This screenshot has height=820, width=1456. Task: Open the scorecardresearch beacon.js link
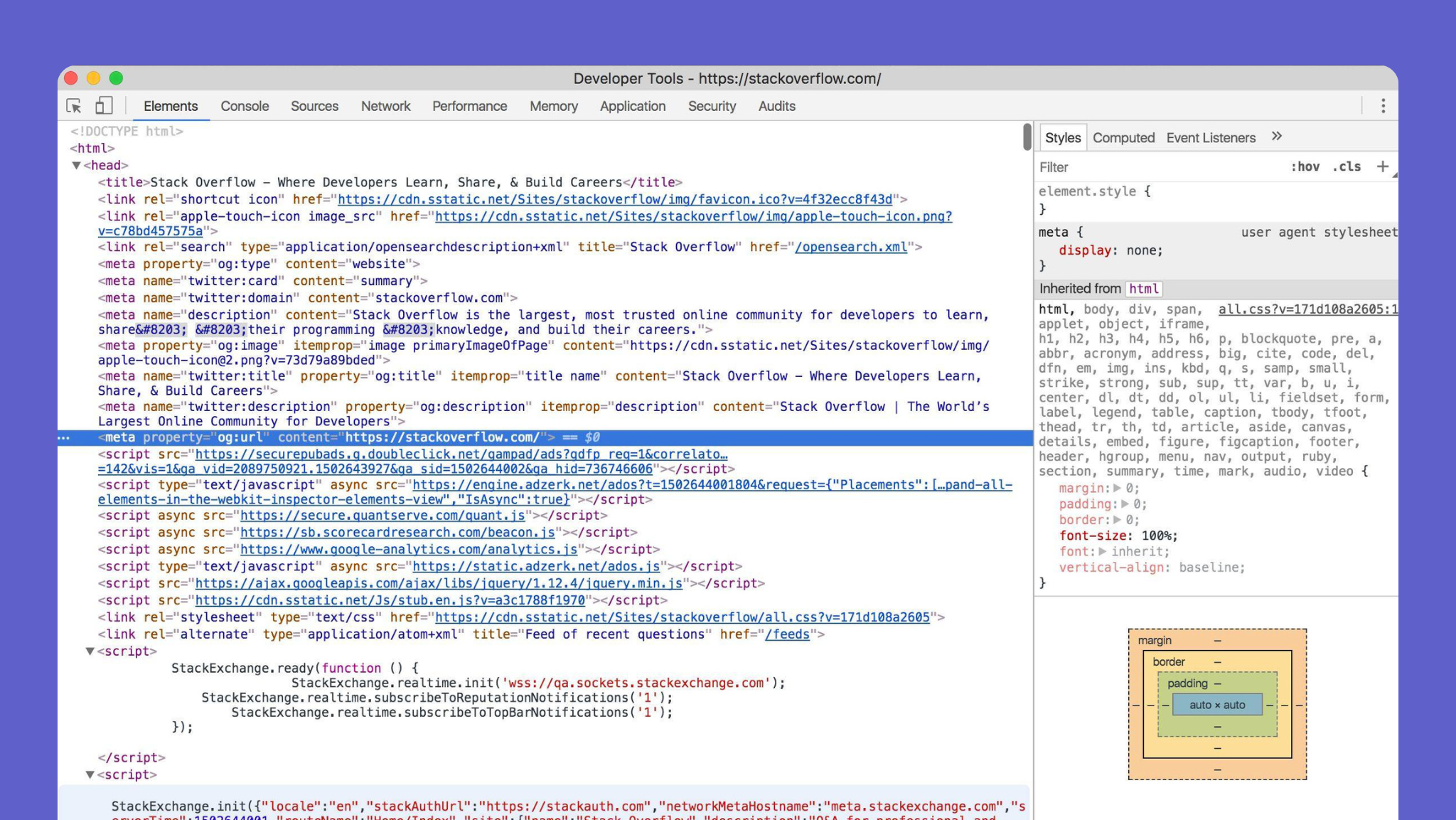[397, 533]
